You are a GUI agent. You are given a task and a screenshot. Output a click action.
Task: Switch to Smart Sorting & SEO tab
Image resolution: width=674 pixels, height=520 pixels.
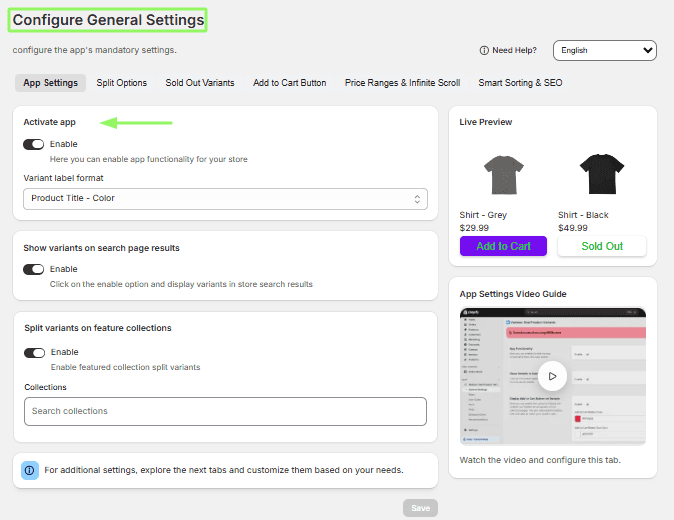tap(520, 83)
